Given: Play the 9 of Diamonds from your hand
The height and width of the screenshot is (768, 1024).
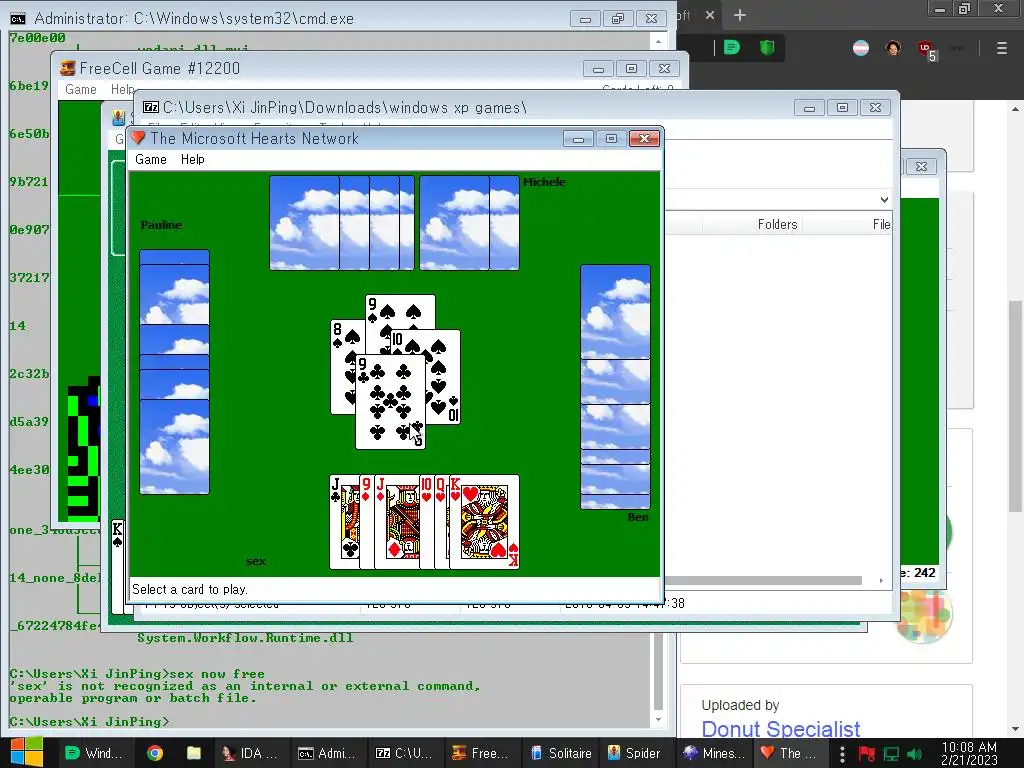Looking at the screenshot, I should (x=366, y=522).
